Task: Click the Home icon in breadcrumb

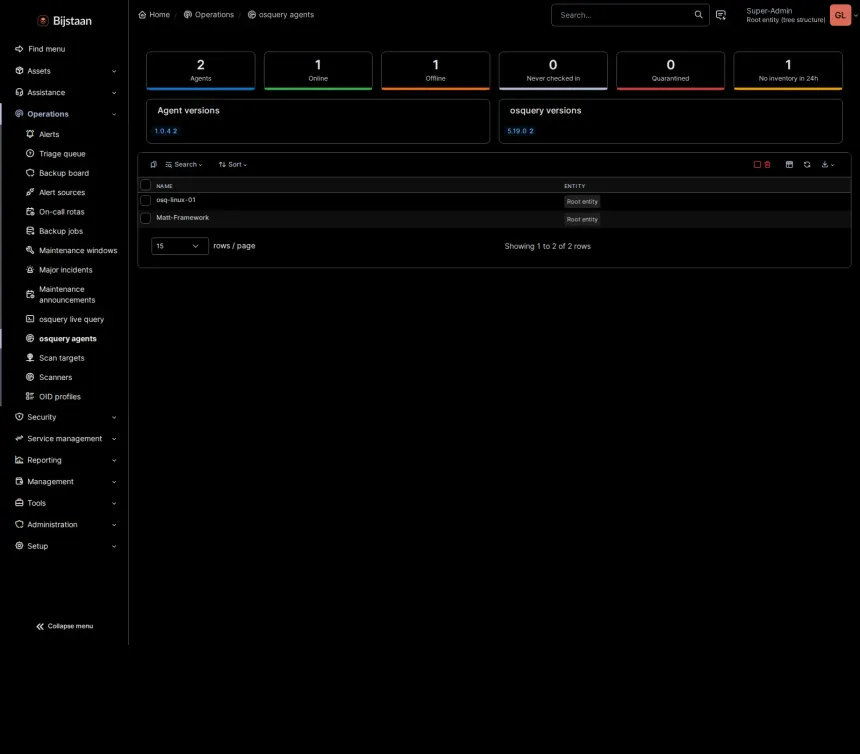Action: tap(142, 15)
